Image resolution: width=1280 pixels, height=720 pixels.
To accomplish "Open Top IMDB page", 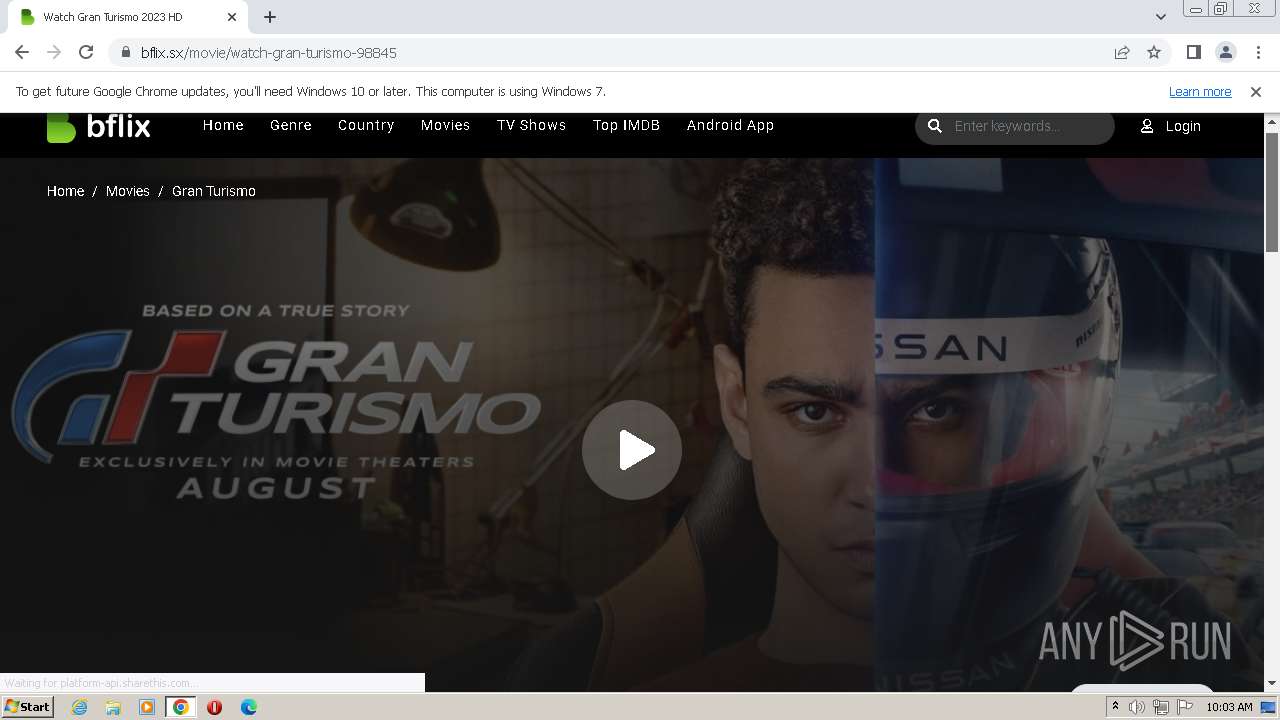I will tap(626, 125).
